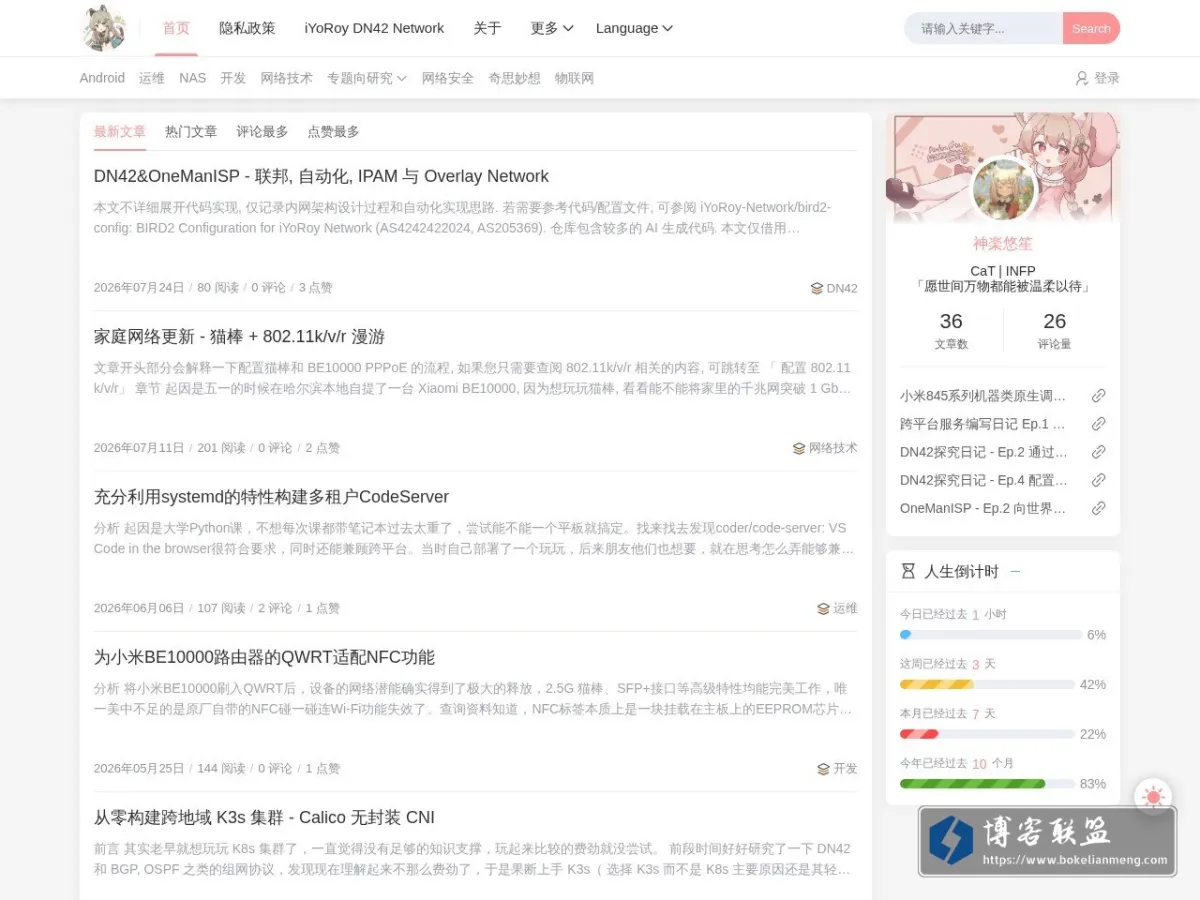Image resolution: width=1200 pixels, height=900 pixels.
Task: Switch to the 热门文章 tab
Action: [x=191, y=132]
